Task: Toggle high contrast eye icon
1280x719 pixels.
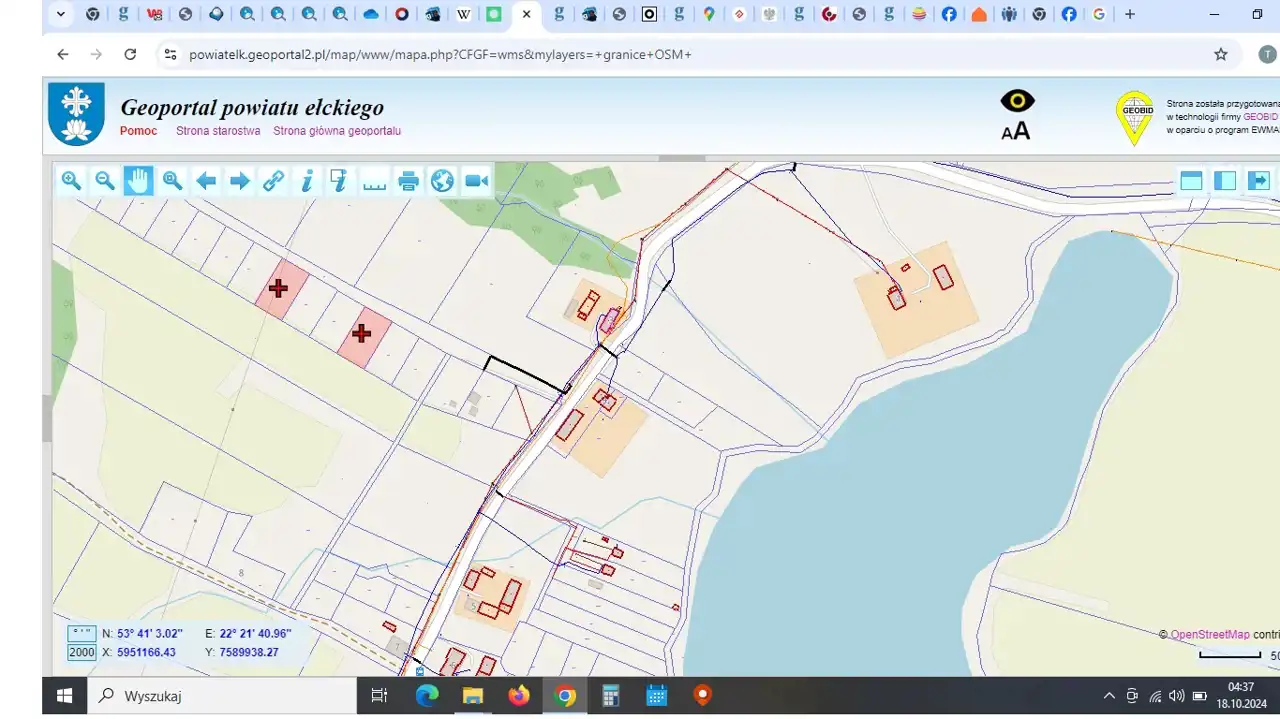Action: [x=1017, y=101]
